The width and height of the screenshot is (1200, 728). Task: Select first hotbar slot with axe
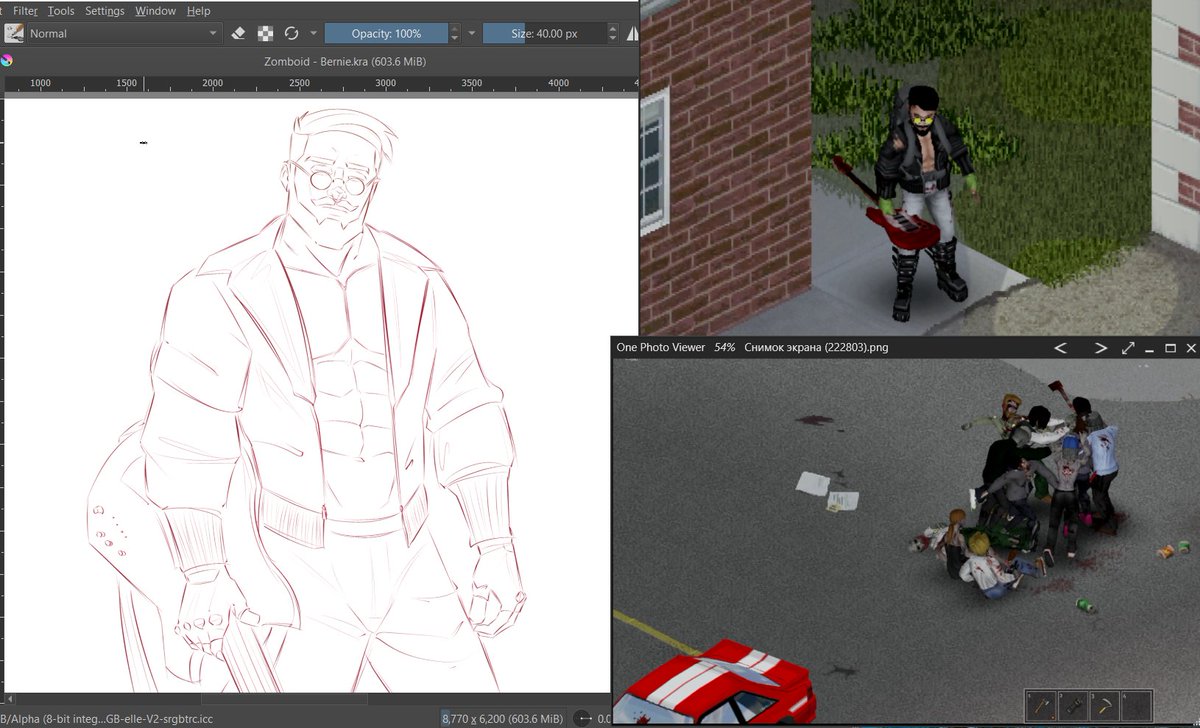(x=1041, y=704)
